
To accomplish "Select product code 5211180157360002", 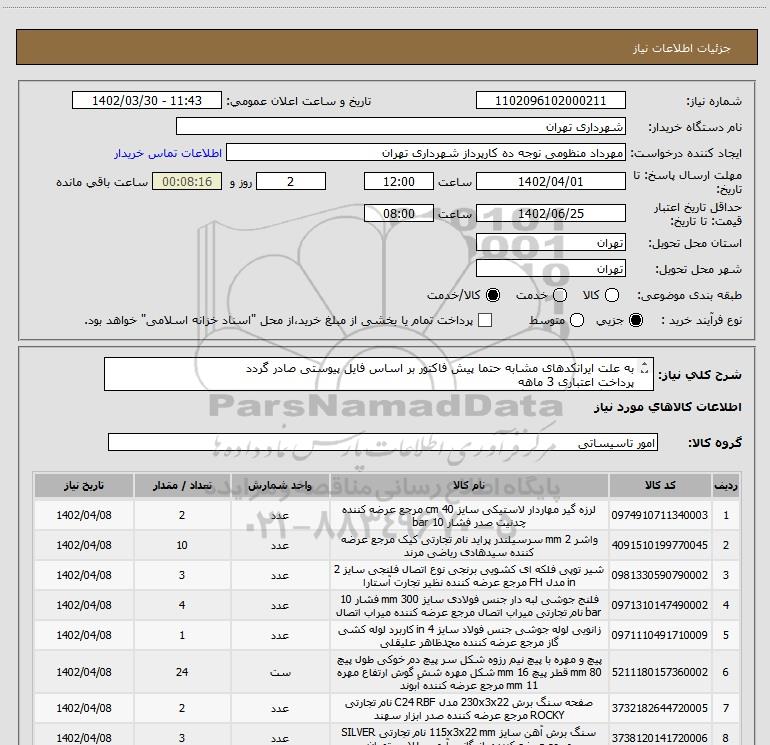I will (660, 672).
